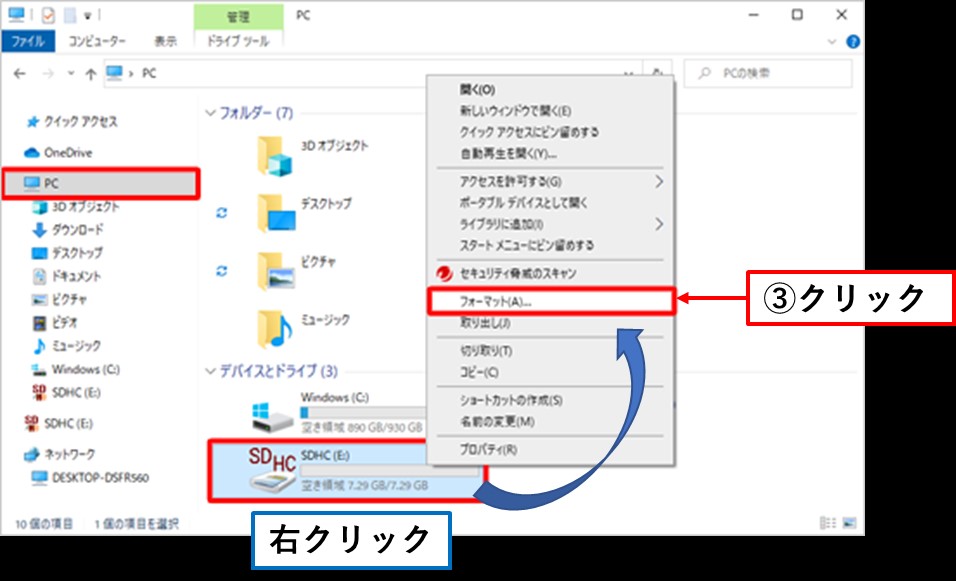The width and height of the screenshot is (956, 581).
Task: Click the PC breadcrumb in address bar
Action: pos(149,74)
